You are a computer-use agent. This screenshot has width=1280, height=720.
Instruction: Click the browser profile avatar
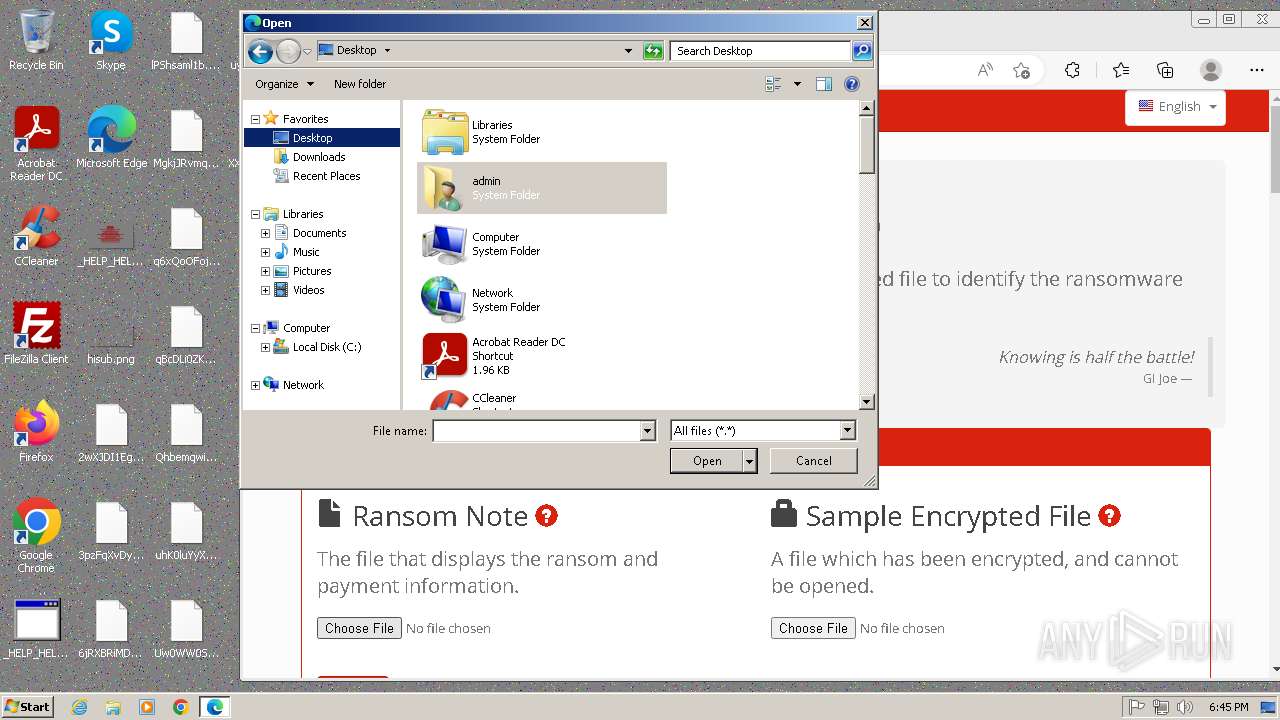pyautogui.click(x=1211, y=70)
